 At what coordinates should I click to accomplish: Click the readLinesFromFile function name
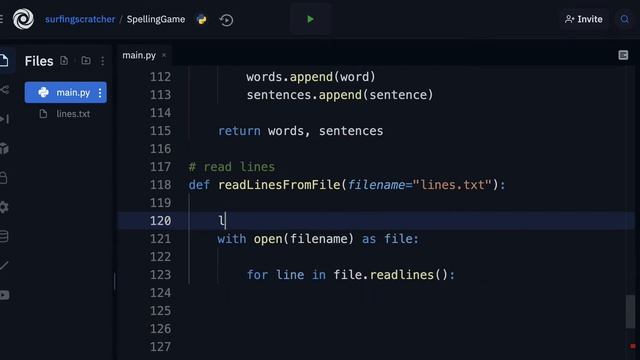pos(279,185)
